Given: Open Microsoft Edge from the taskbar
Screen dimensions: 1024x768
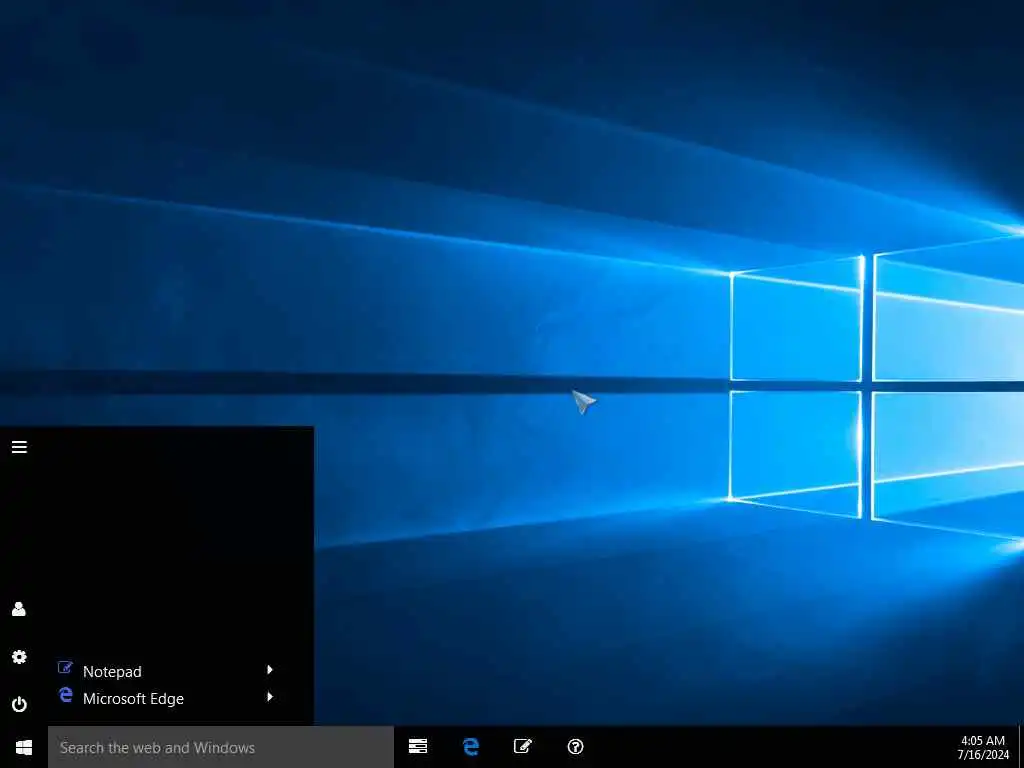Looking at the screenshot, I should click(x=470, y=746).
